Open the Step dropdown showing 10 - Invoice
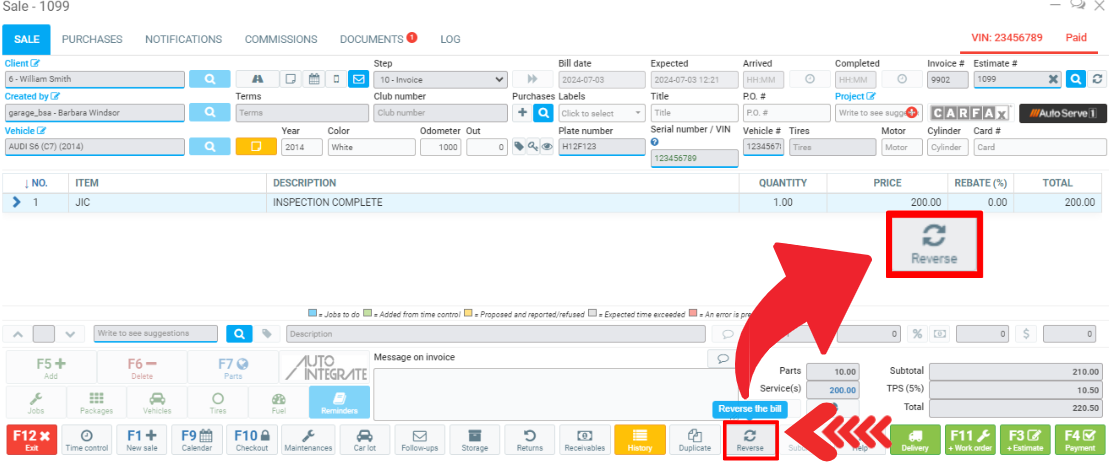Screen dimensions: 1109x462 pos(440,79)
